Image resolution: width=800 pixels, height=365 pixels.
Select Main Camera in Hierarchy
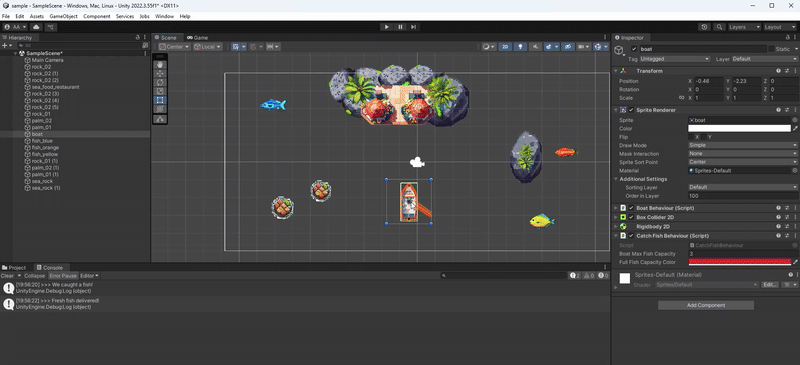47,60
